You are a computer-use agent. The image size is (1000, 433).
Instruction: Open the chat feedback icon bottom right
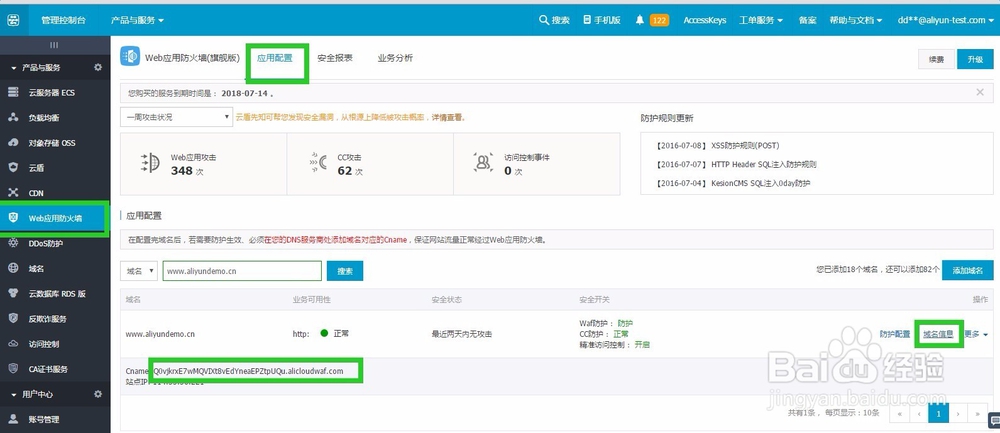994,420
